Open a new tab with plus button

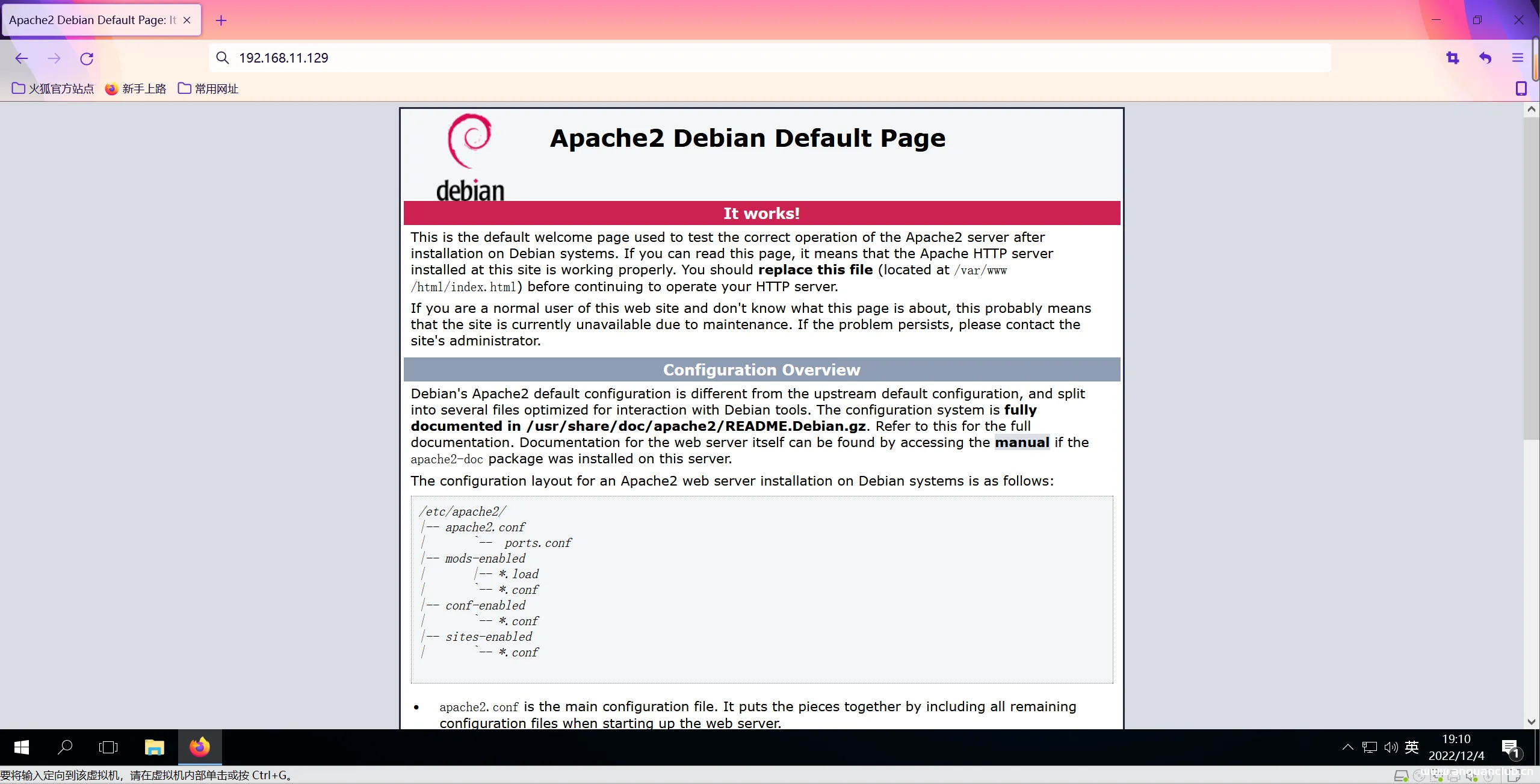221,20
